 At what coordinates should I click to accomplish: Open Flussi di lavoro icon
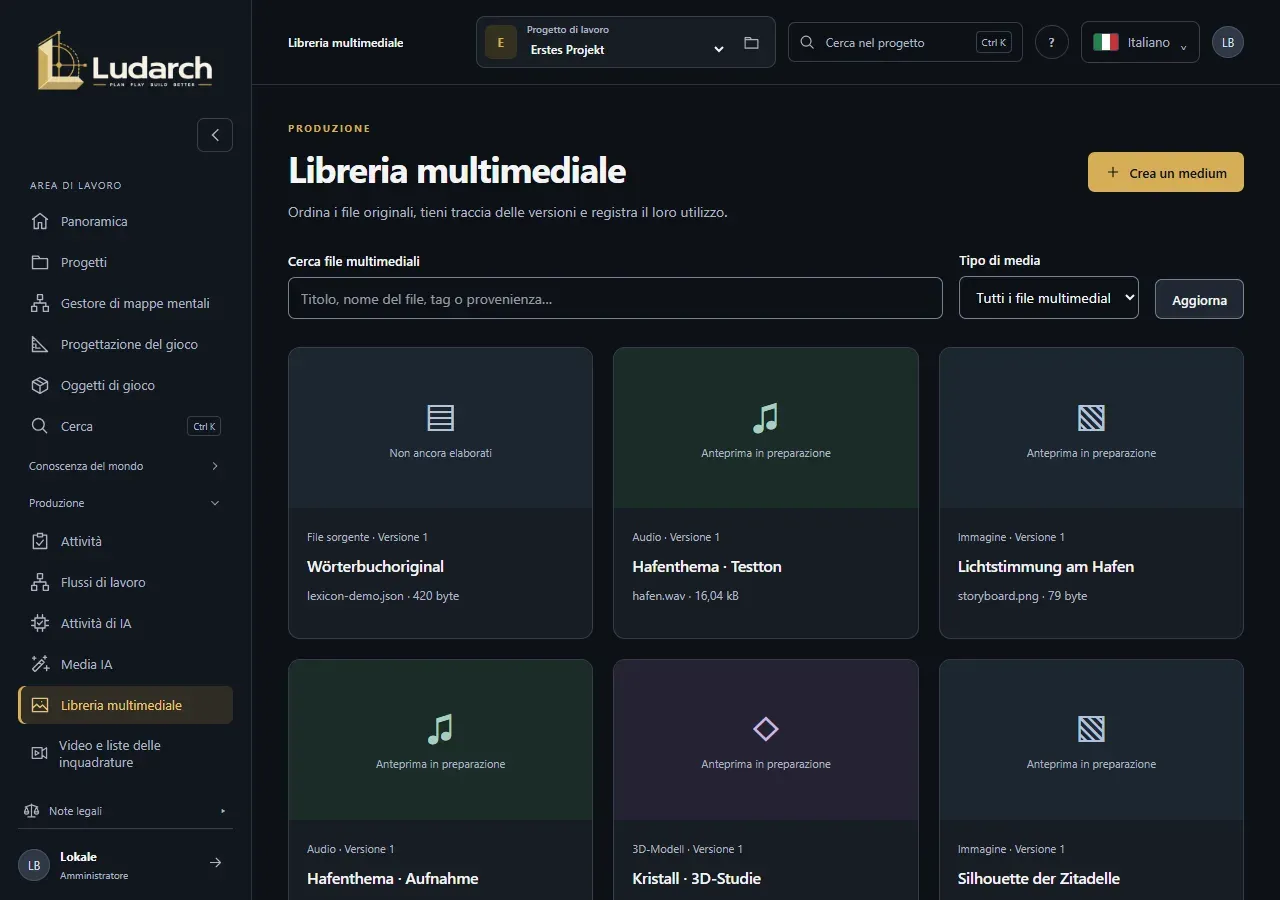tap(40, 582)
